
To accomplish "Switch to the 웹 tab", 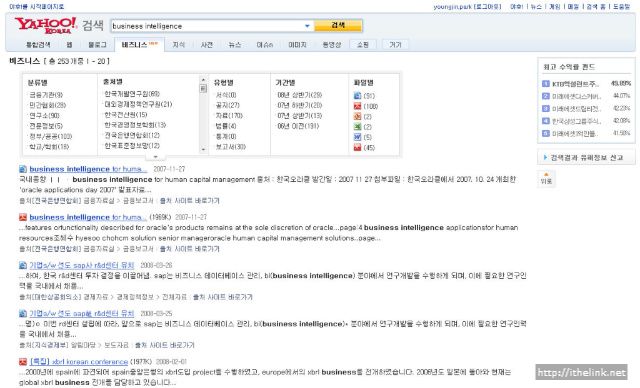I will (x=69, y=45).
